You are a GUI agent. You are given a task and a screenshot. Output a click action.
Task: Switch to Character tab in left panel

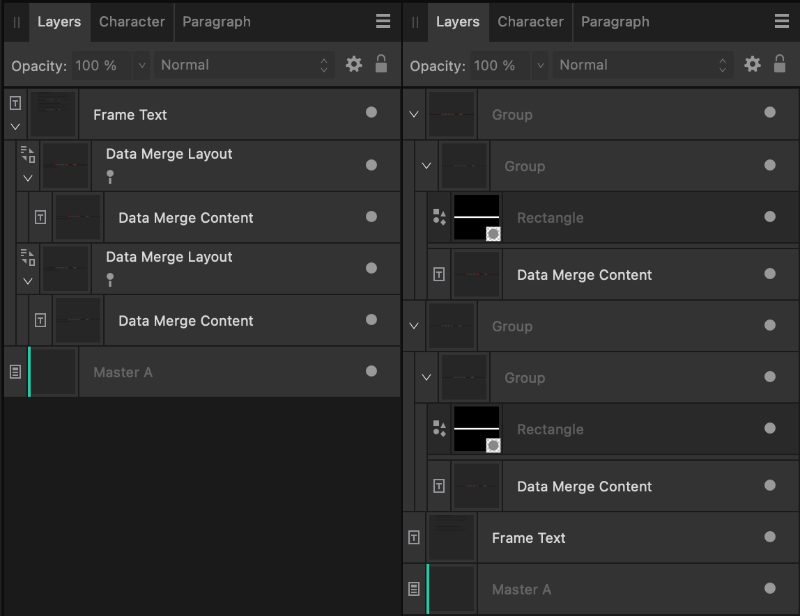132,21
